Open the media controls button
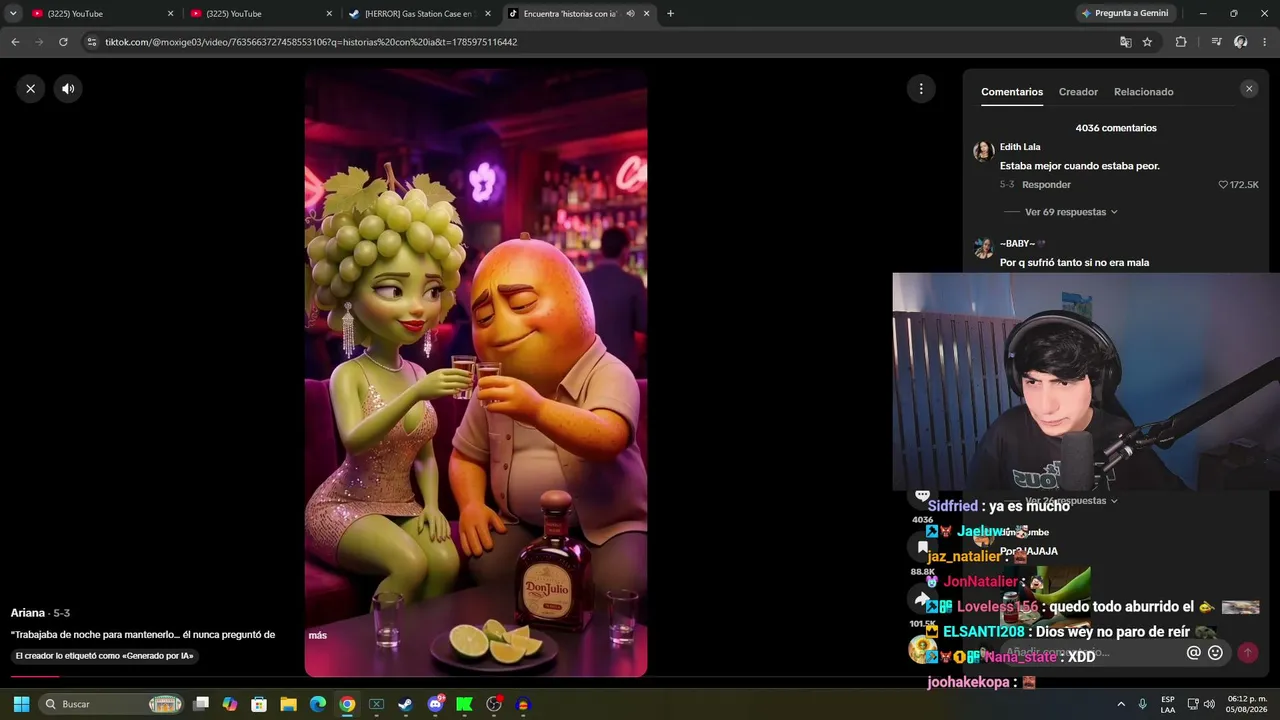The width and height of the screenshot is (1280, 720). (x=1216, y=42)
